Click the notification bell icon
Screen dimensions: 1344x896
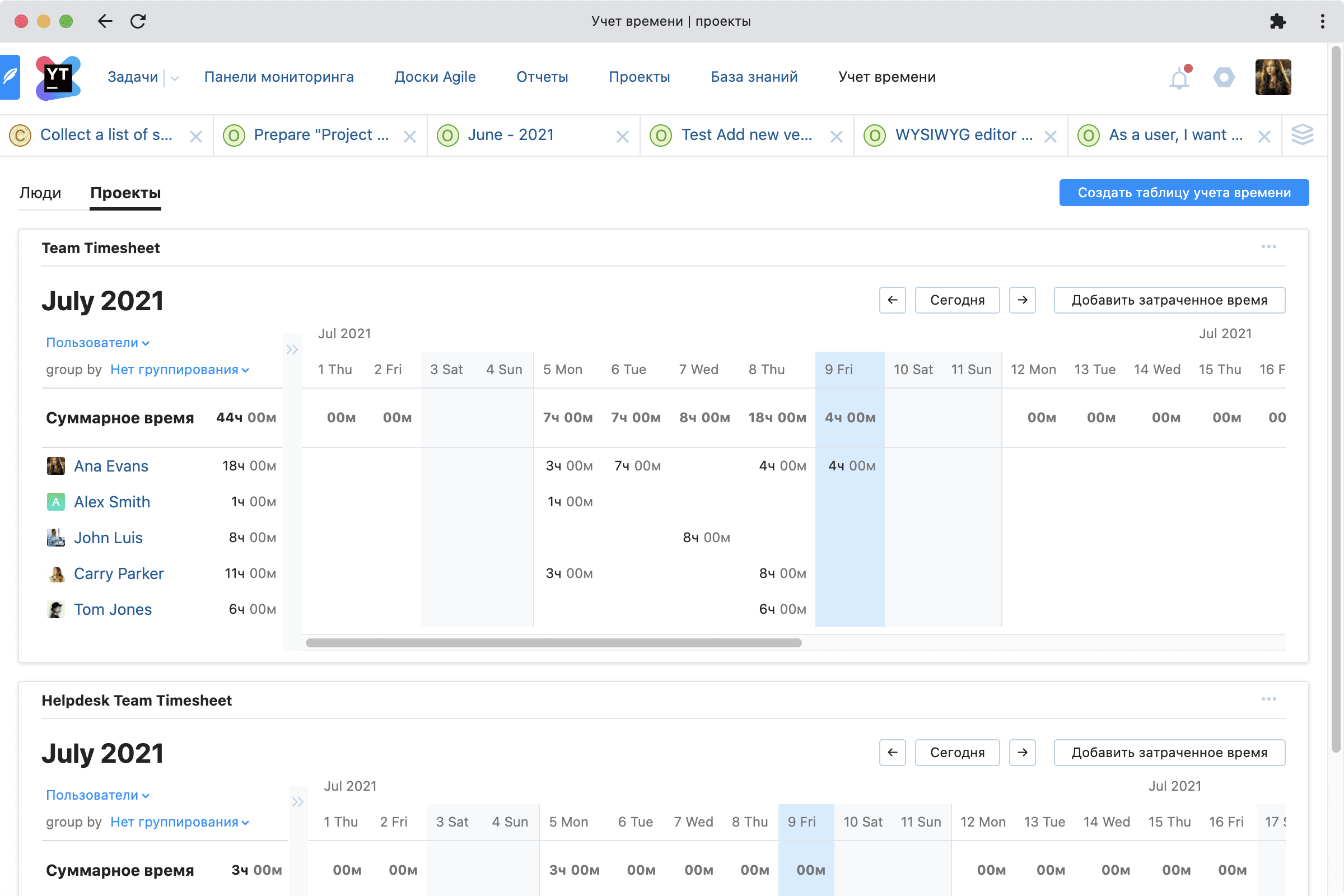(1180, 77)
